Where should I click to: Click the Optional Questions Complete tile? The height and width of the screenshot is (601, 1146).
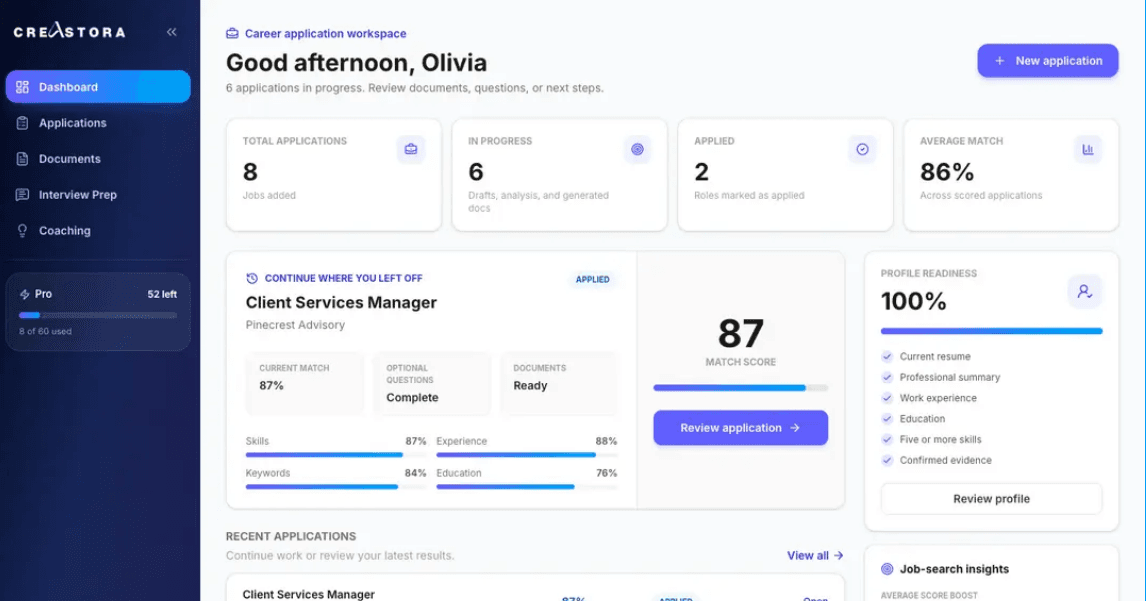click(432, 384)
